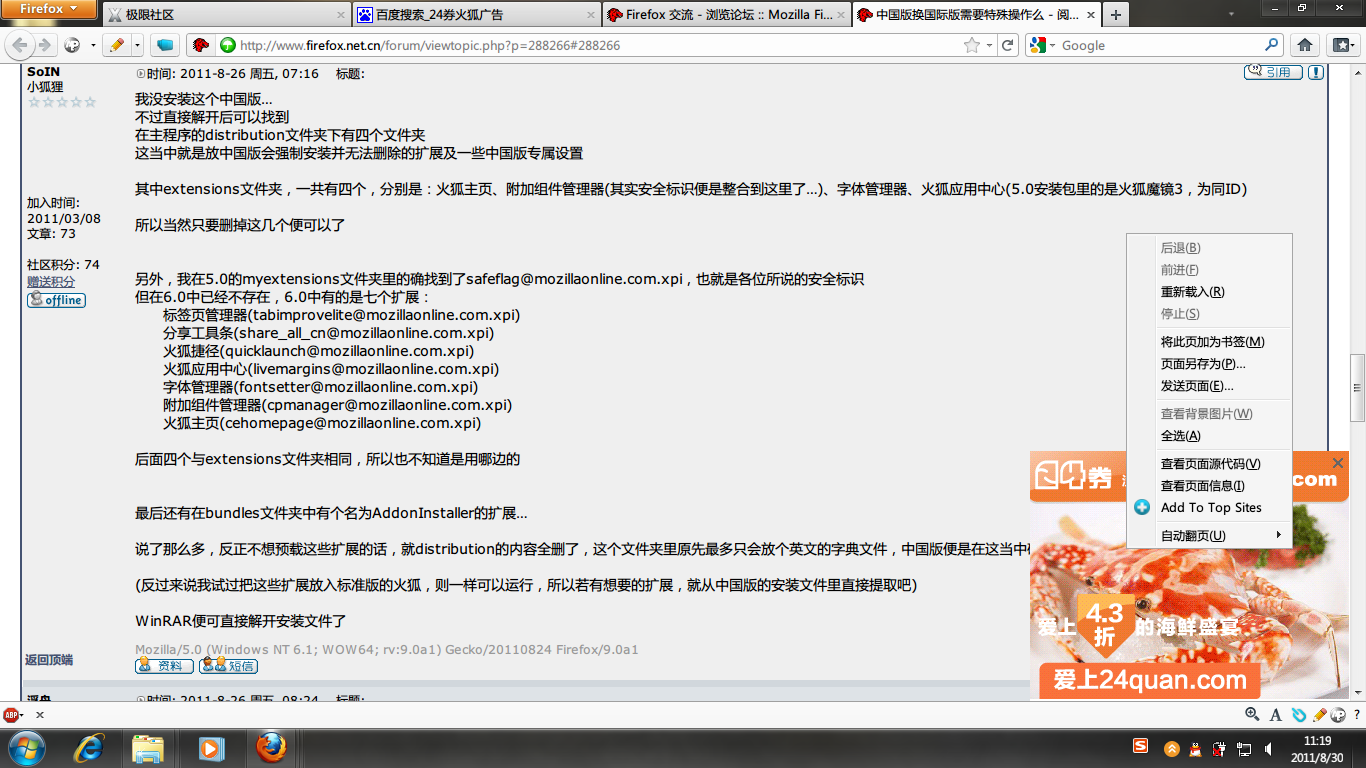
Task: Select 全选 in the context menu
Action: click(1209, 436)
